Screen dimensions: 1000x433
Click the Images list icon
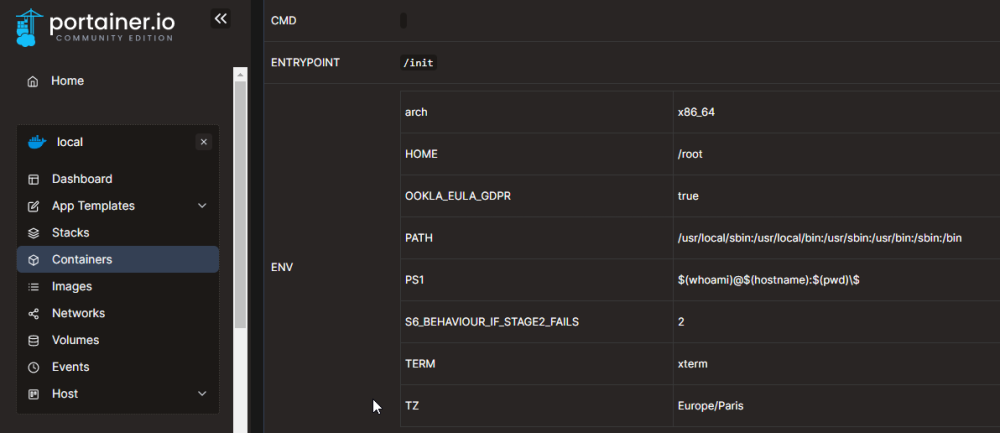(x=33, y=287)
